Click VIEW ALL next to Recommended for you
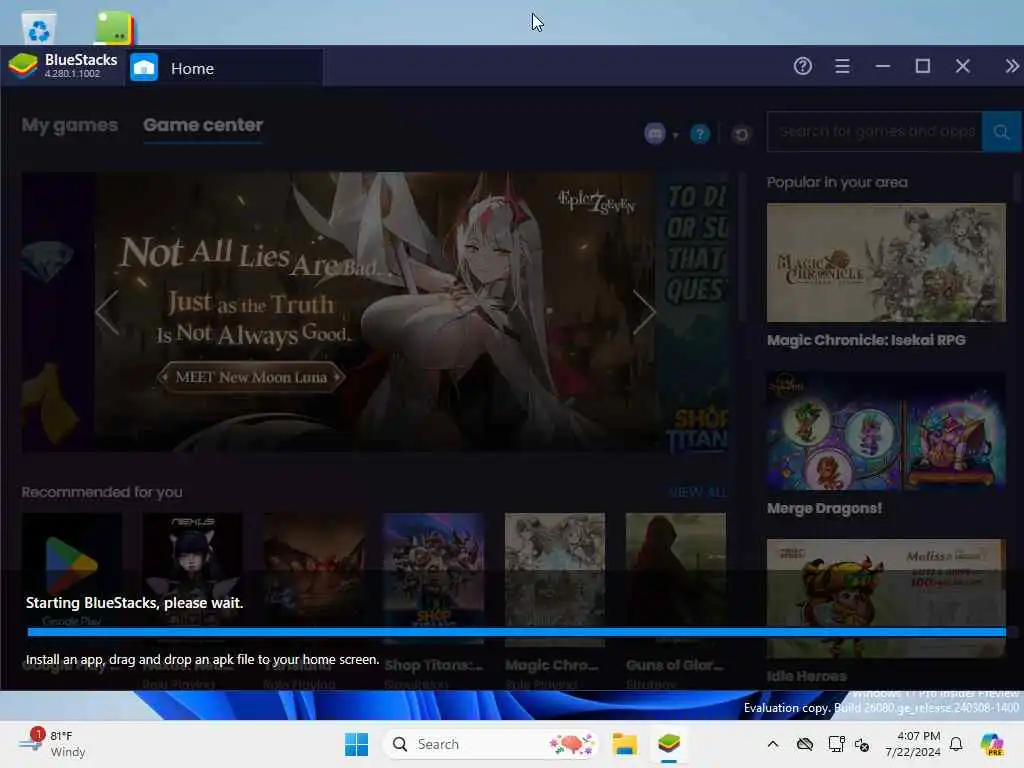This screenshot has width=1024, height=768. [697, 492]
